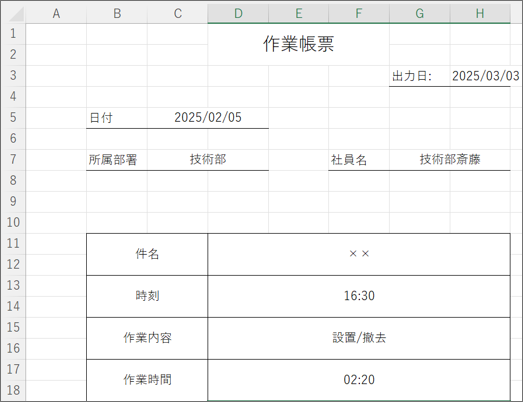Select the 02:20 work duration cell
The image size is (523, 402).
tap(359, 380)
